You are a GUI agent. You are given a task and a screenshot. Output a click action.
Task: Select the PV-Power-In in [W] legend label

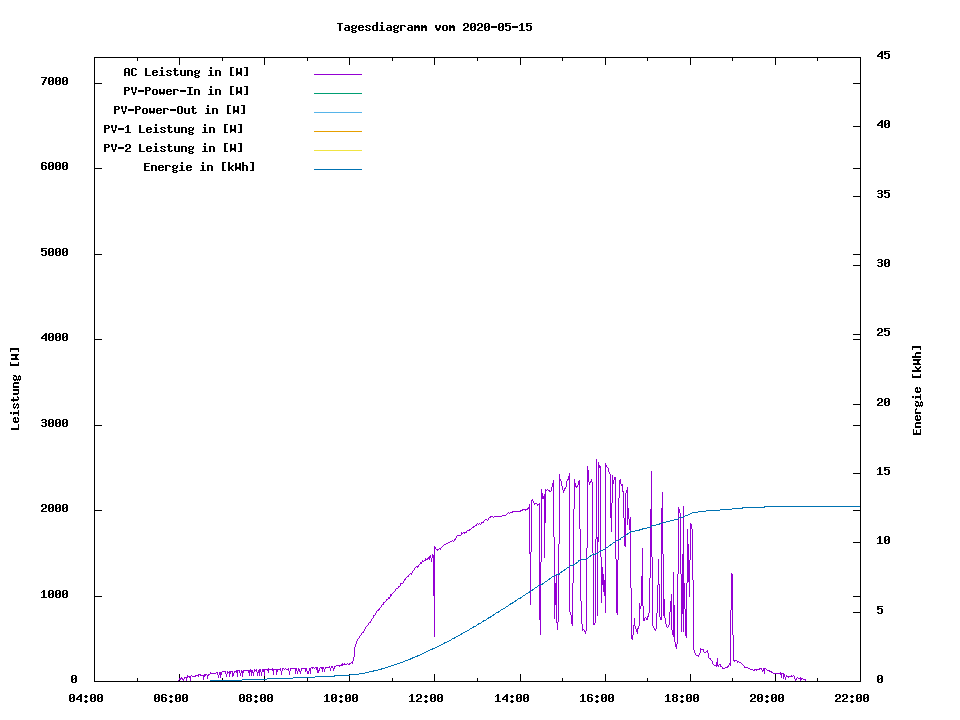coord(193,91)
